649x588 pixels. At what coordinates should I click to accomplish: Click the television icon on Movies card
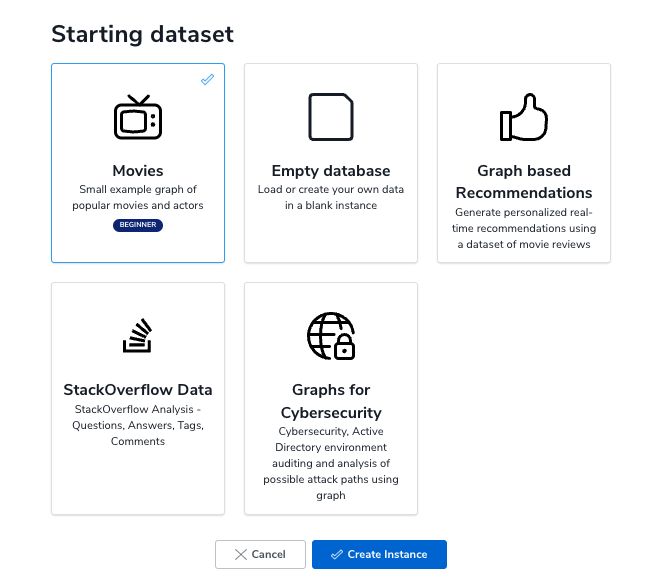[x=138, y=117]
